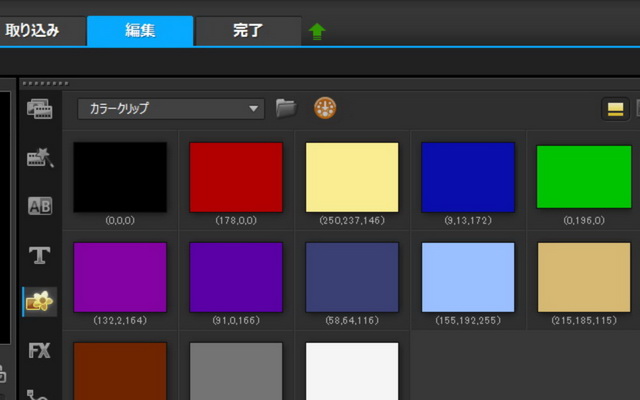Expand the カラークリップ category dropdown
Viewport: 640px width, 400px height.
170,108
